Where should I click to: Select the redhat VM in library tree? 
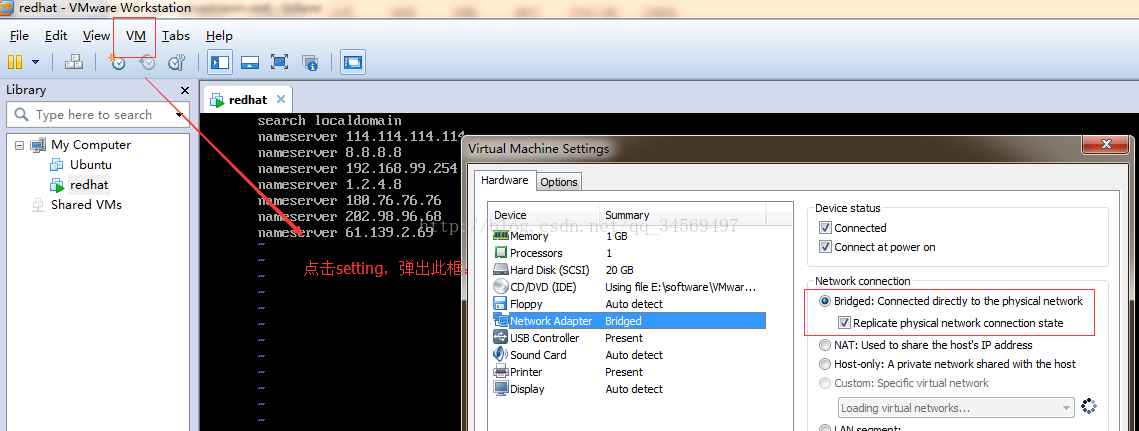[89, 185]
